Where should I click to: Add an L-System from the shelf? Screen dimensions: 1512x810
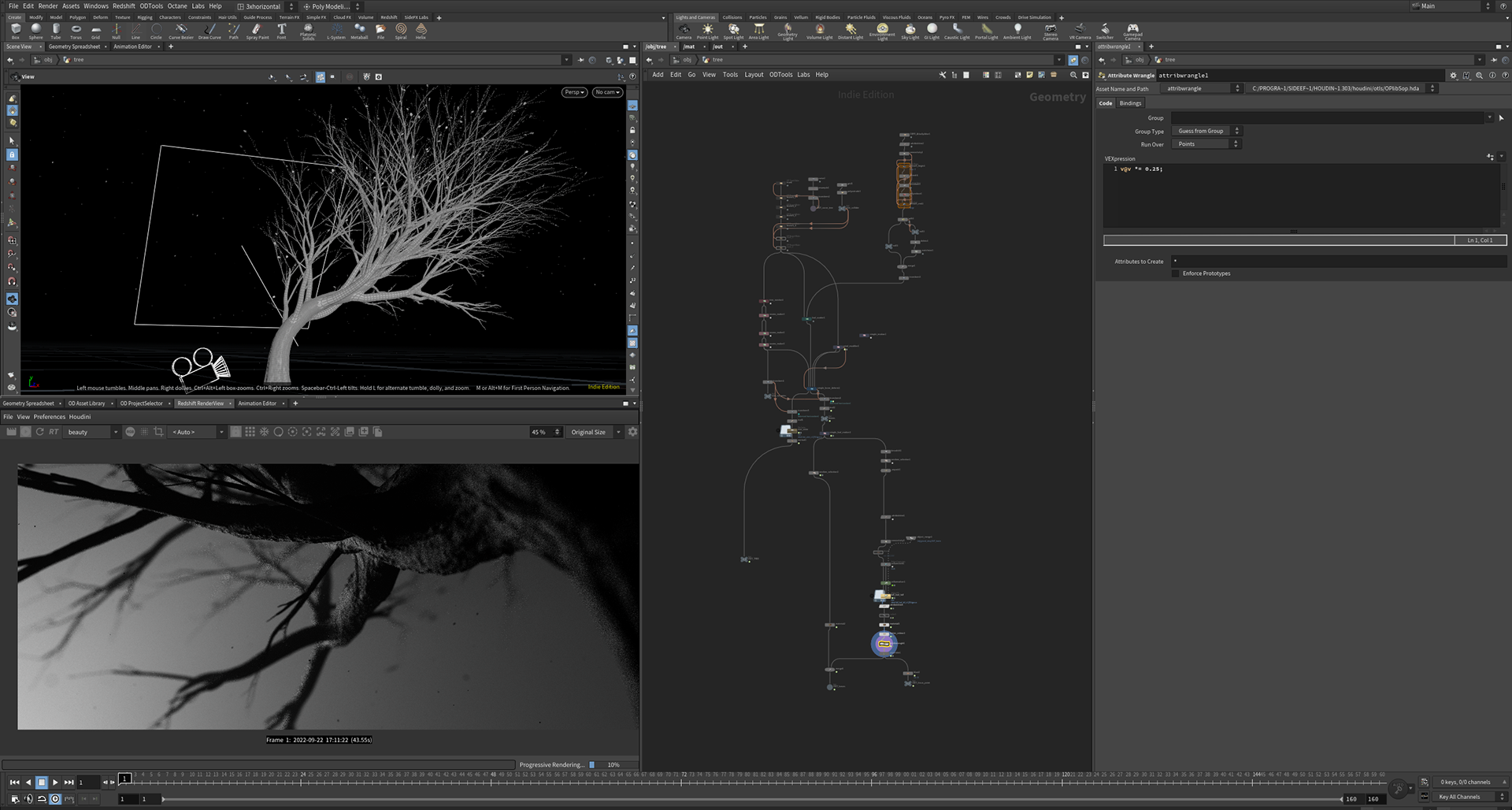[x=336, y=30]
